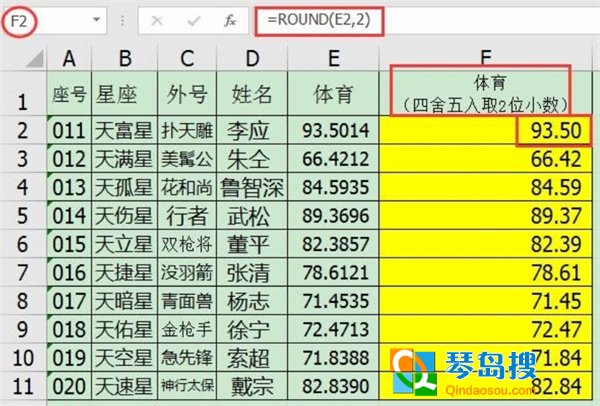This screenshot has width=600, height=406.
Task: Select cell containing 天暗星
Action: [125, 301]
